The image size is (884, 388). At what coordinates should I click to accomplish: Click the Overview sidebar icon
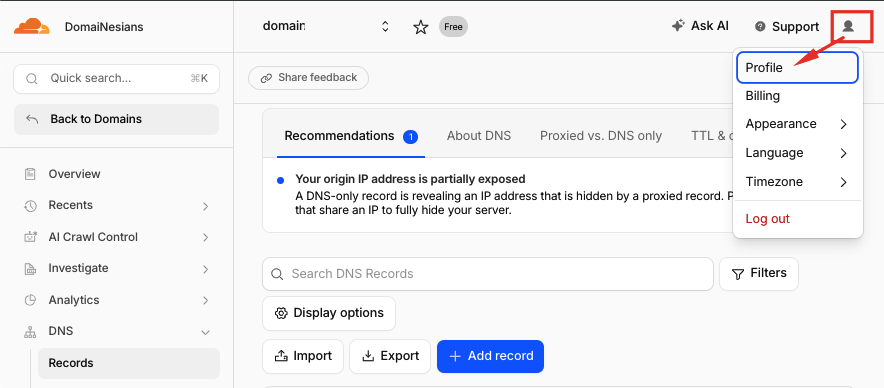pyautogui.click(x=30, y=174)
